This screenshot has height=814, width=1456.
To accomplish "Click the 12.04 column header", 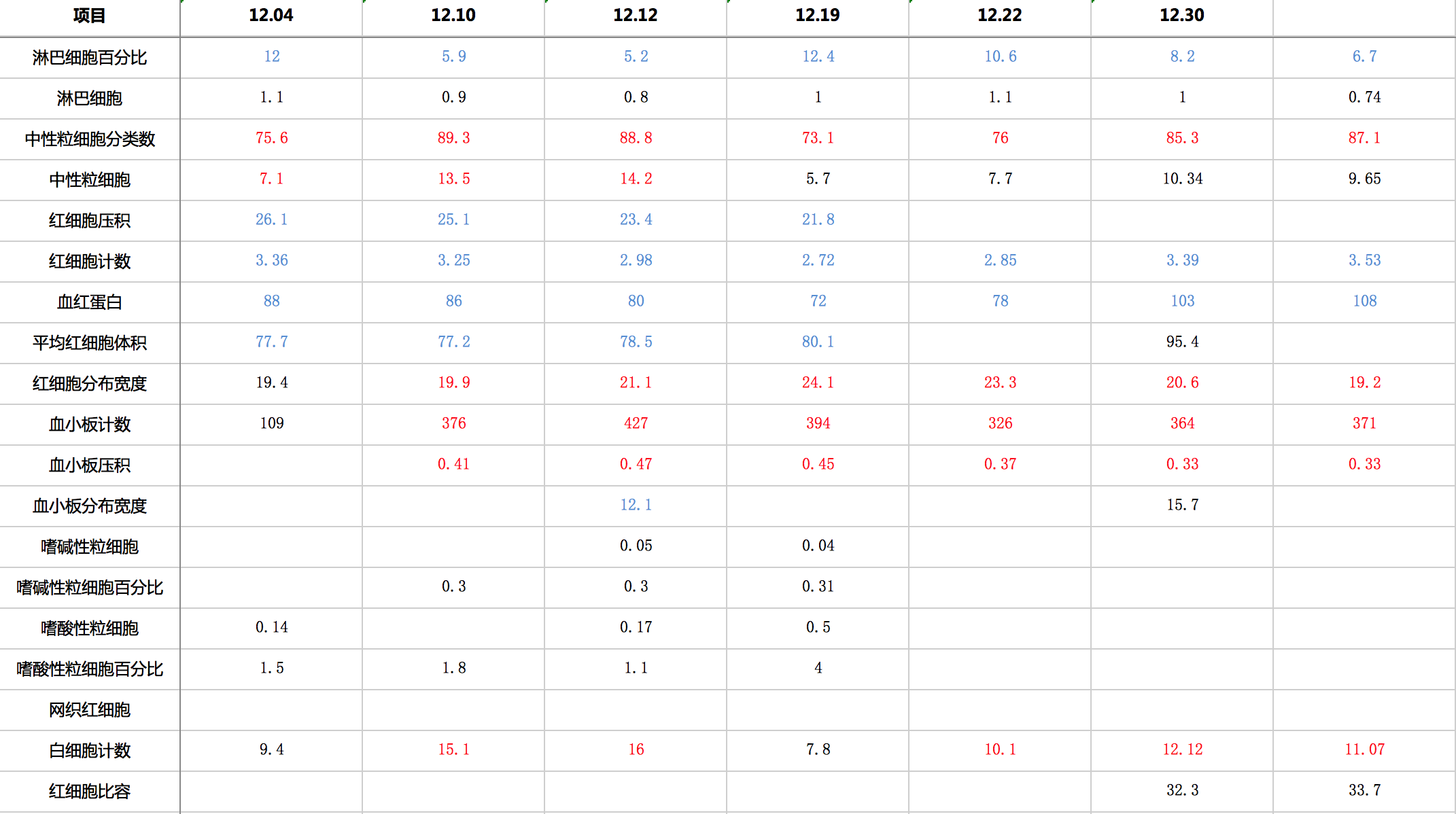I will click(x=271, y=16).
